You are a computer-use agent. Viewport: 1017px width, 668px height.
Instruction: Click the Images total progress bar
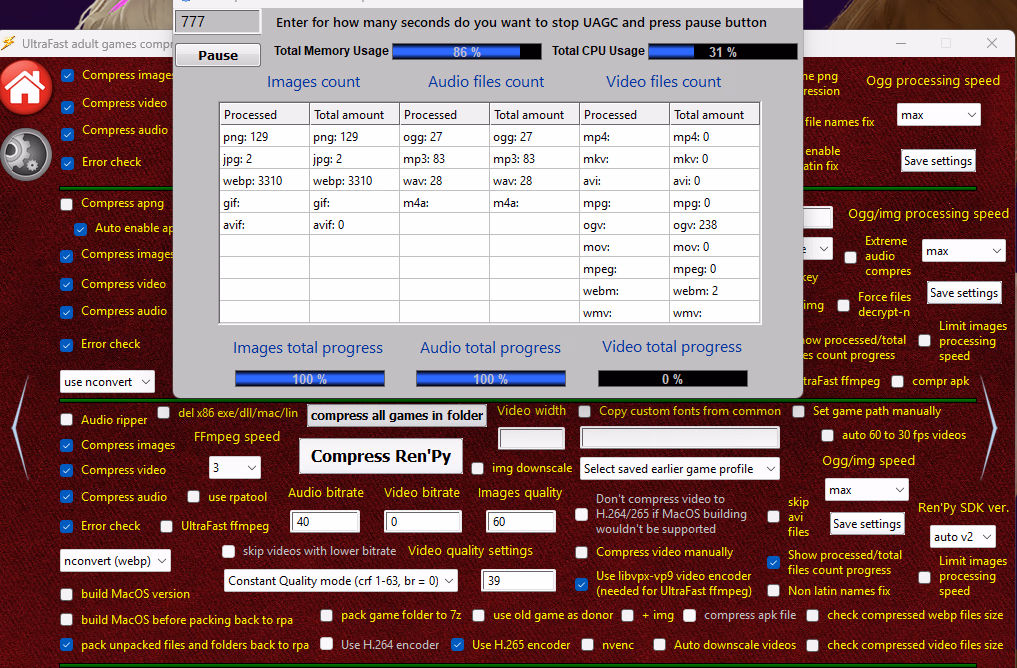309,379
